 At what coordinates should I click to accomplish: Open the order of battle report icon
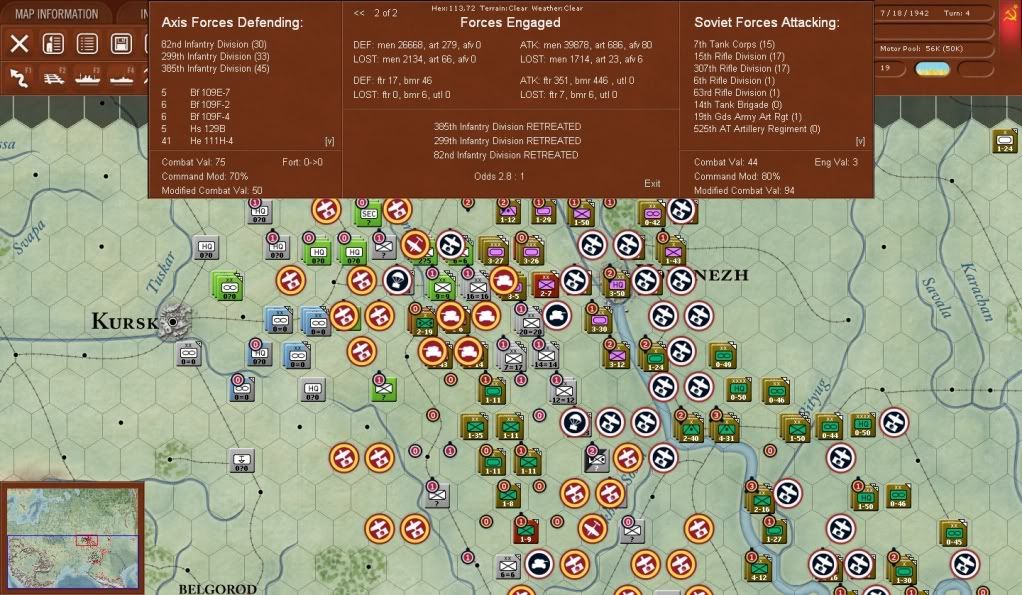53,44
